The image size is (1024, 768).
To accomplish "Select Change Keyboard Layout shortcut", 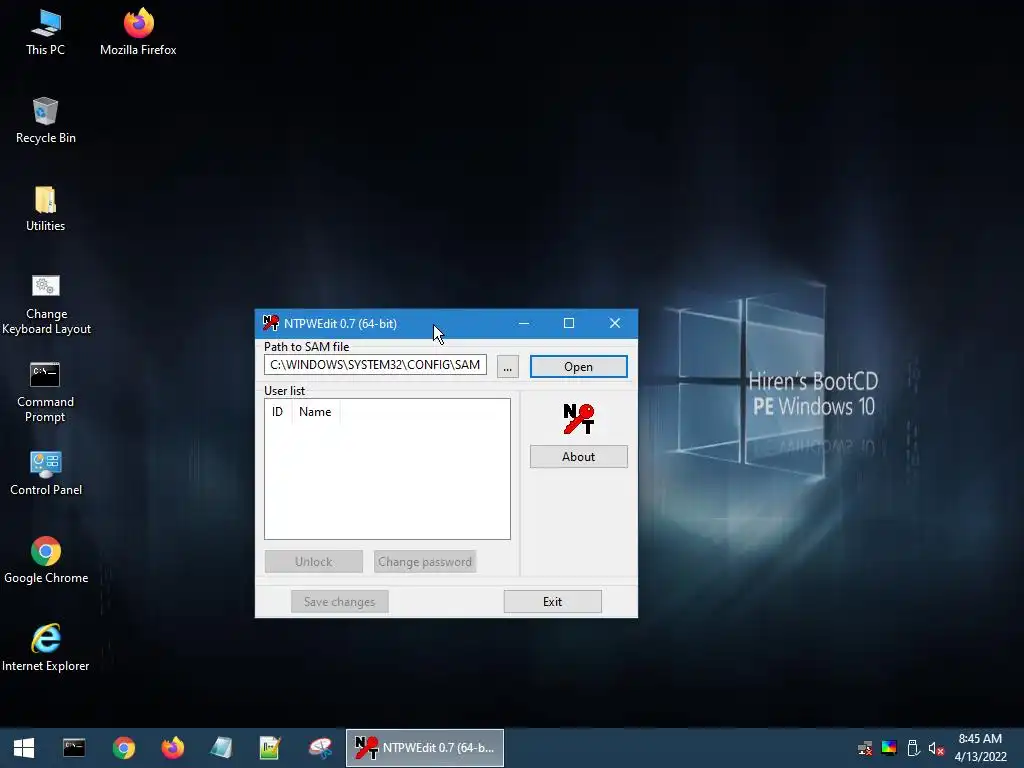I will click(46, 305).
